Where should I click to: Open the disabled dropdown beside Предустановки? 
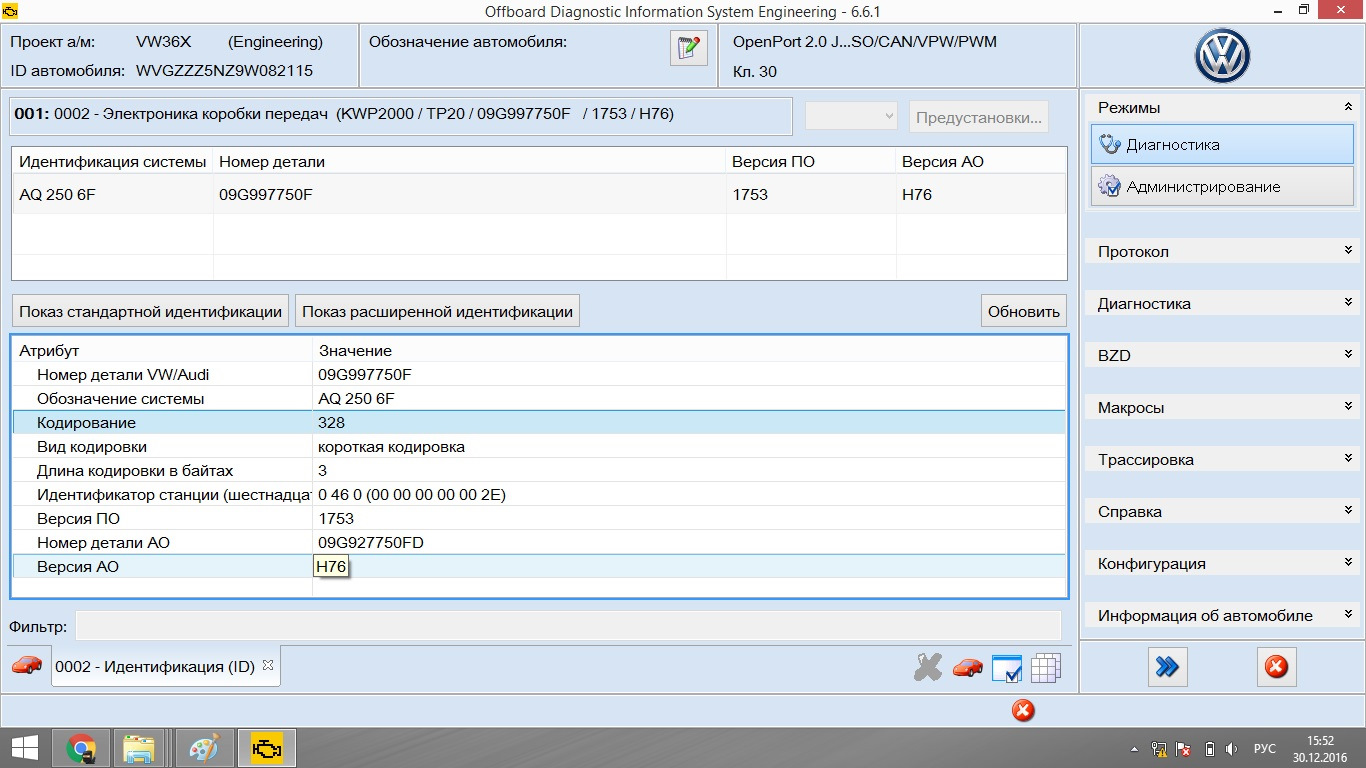tap(852, 116)
